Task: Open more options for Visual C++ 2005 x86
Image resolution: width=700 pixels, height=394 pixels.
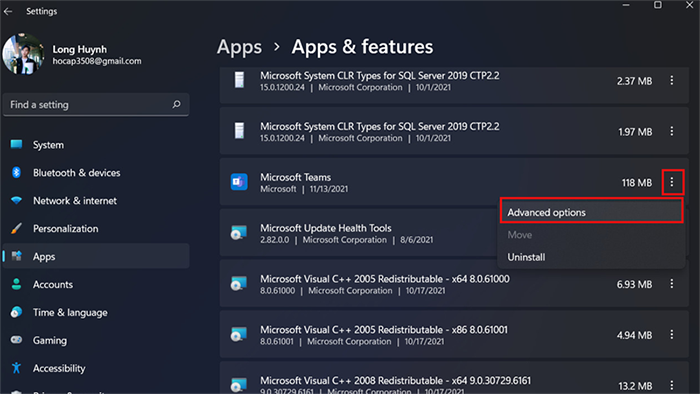Action: tap(672, 335)
